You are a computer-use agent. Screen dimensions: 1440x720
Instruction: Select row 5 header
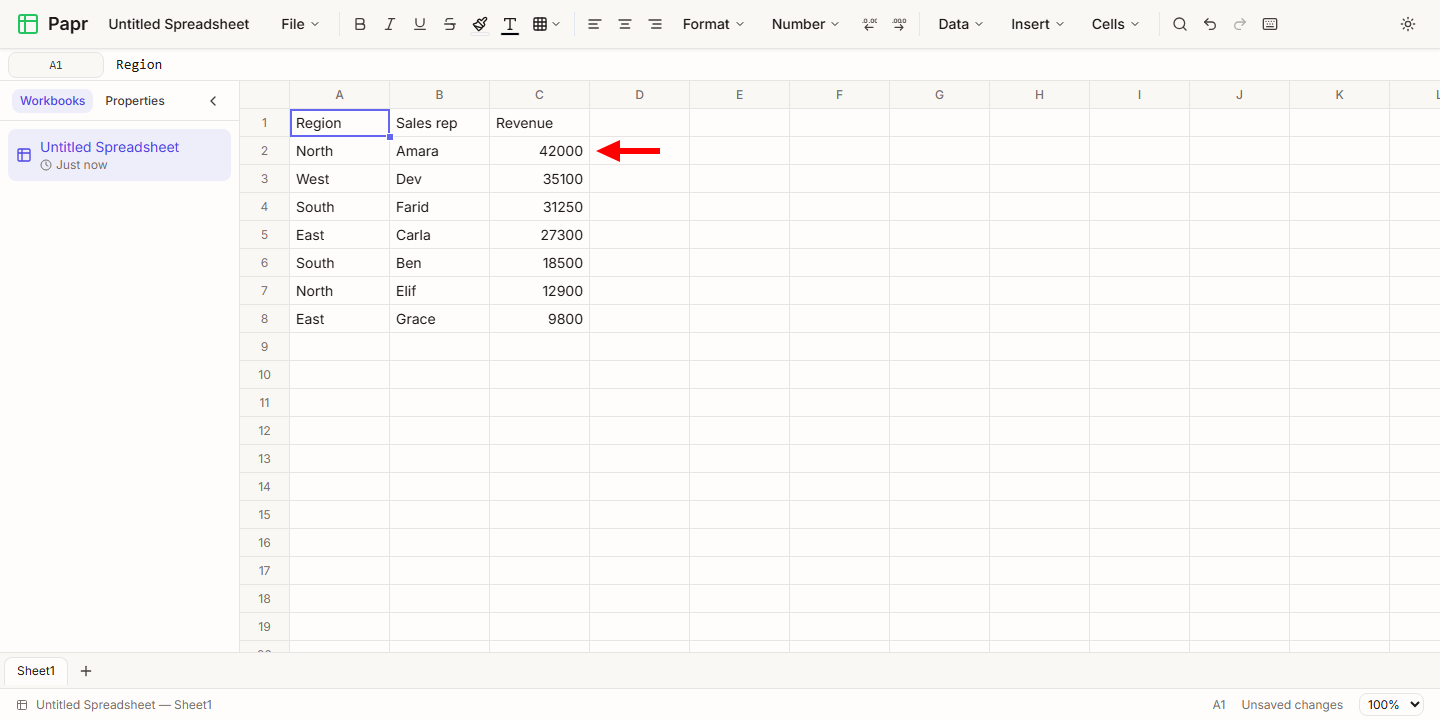point(265,235)
